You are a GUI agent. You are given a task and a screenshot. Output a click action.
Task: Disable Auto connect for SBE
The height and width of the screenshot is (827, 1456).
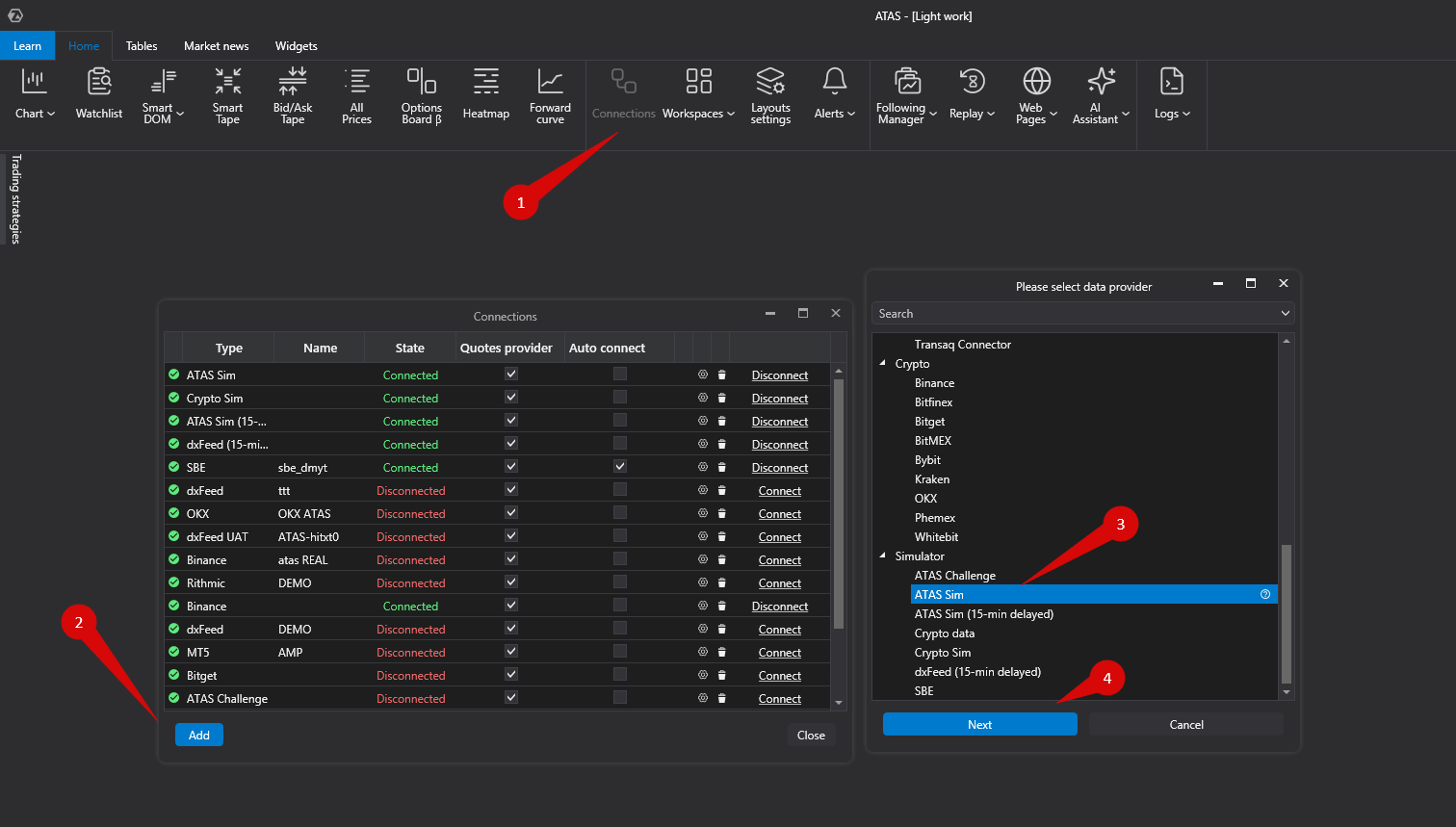click(x=620, y=466)
